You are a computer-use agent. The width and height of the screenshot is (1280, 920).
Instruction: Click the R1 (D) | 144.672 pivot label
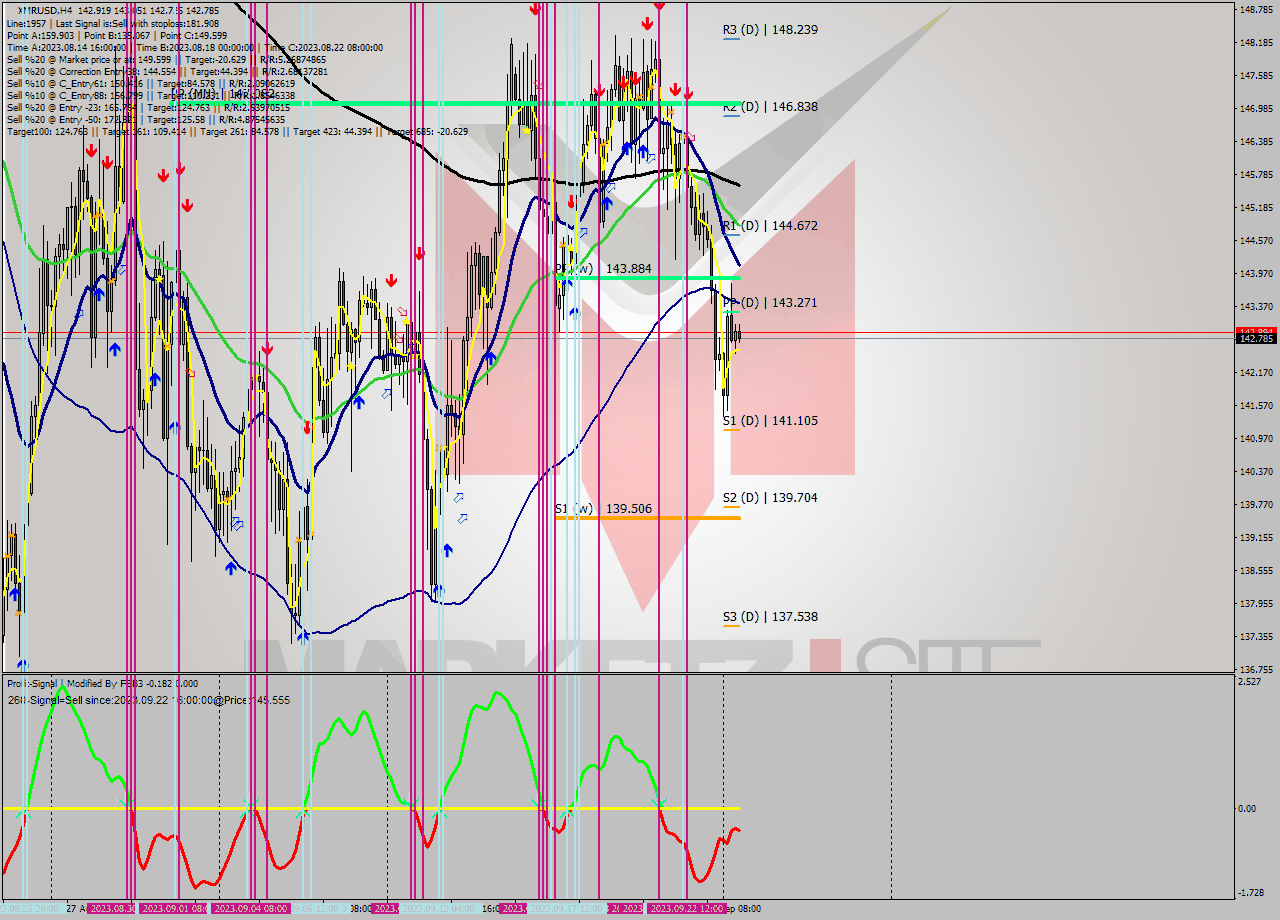tap(770, 226)
